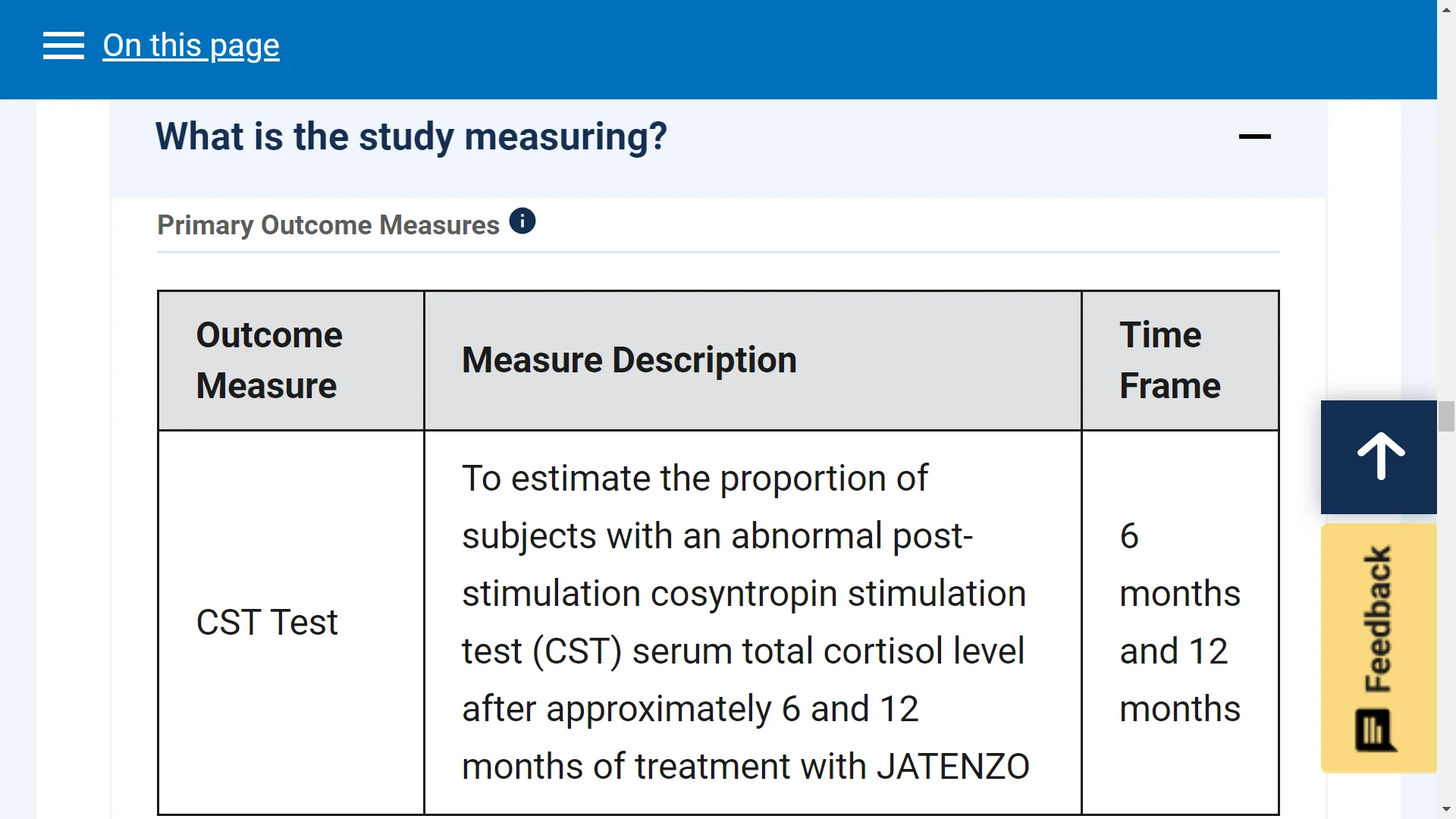Open the hamburger menu icon

tap(64, 45)
